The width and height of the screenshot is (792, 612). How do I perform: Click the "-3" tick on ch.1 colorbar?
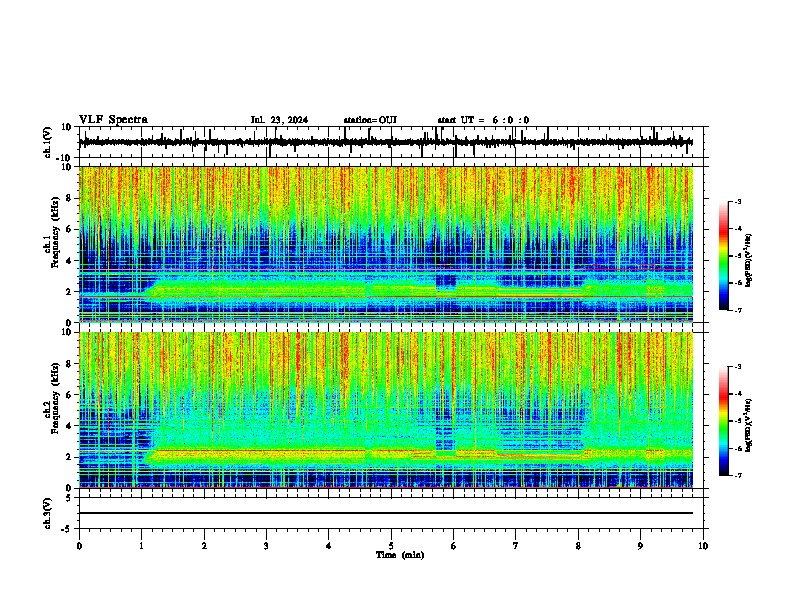point(738,202)
